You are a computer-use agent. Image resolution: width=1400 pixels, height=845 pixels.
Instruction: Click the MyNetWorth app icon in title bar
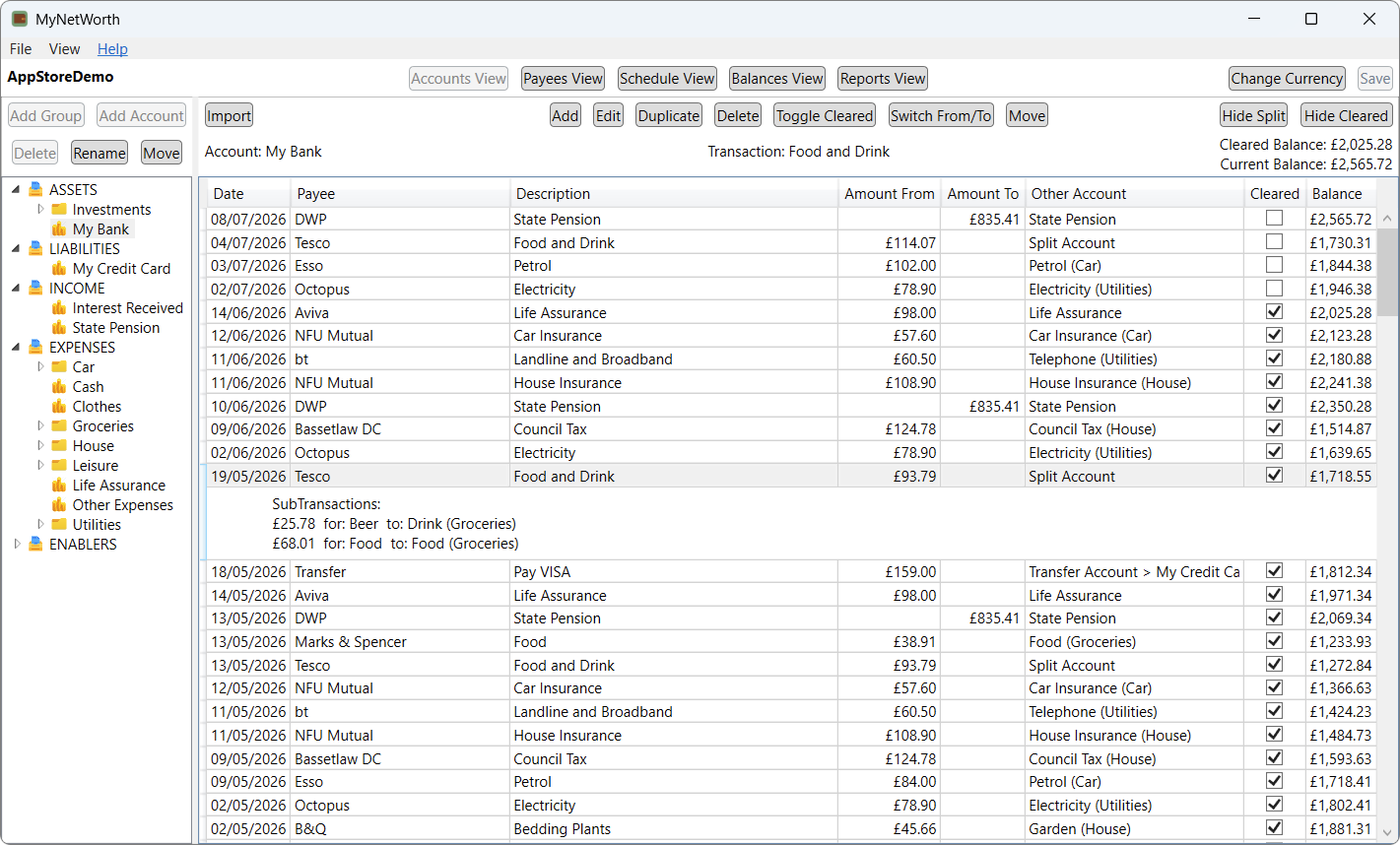[x=20, y=19]
